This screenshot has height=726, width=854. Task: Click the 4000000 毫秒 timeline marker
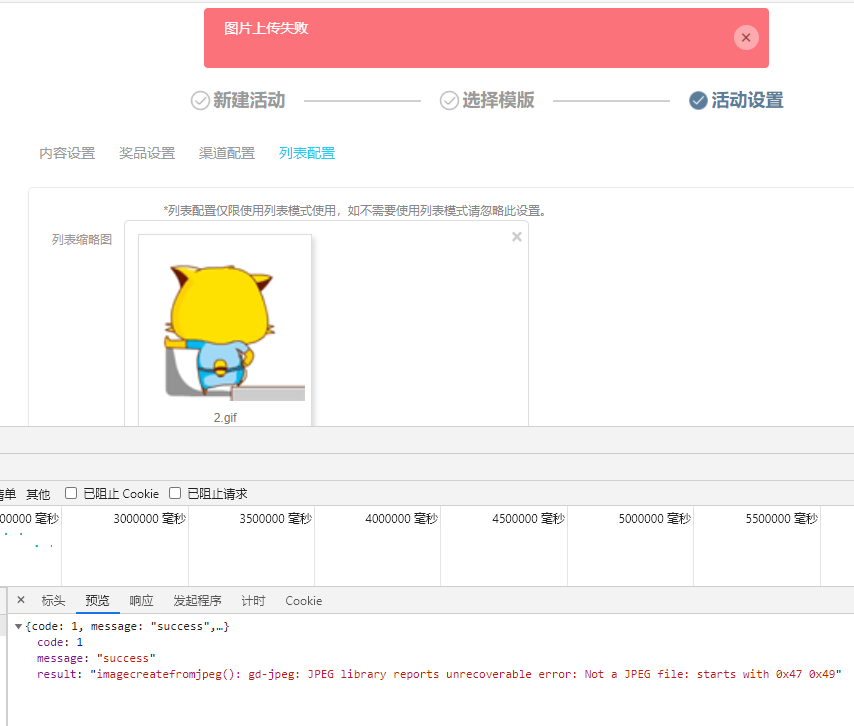tap(401, 518)
